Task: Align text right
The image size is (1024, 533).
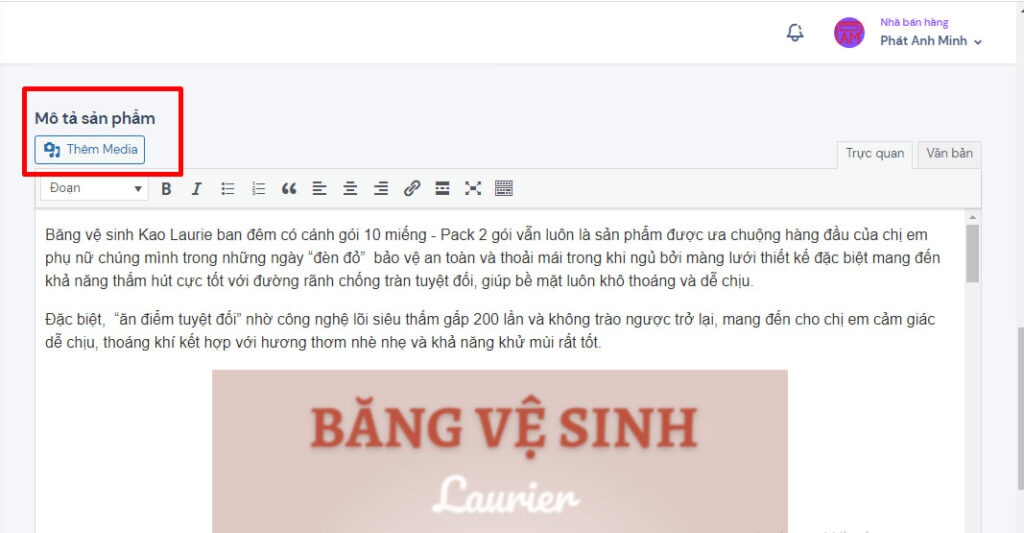Action: click(381, 189)
